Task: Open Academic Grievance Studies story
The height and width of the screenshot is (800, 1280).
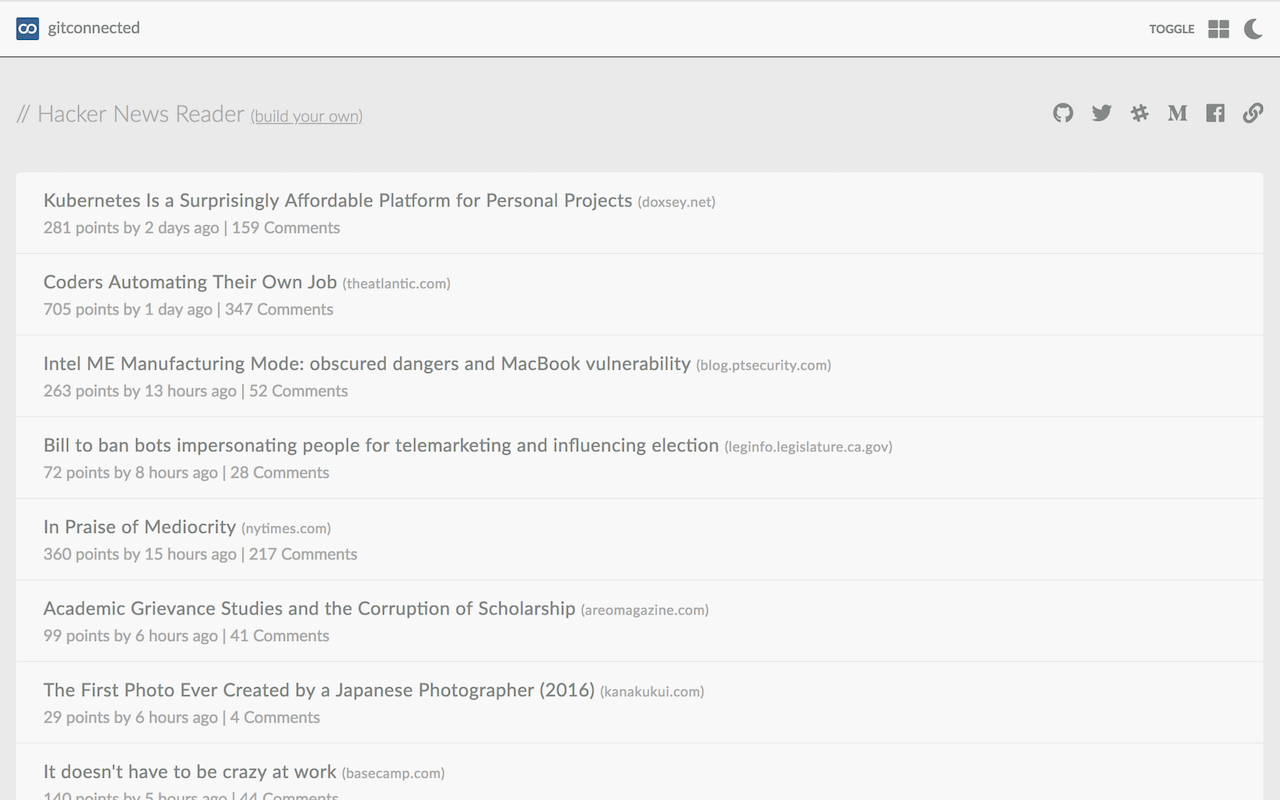Action: point(310,608)
